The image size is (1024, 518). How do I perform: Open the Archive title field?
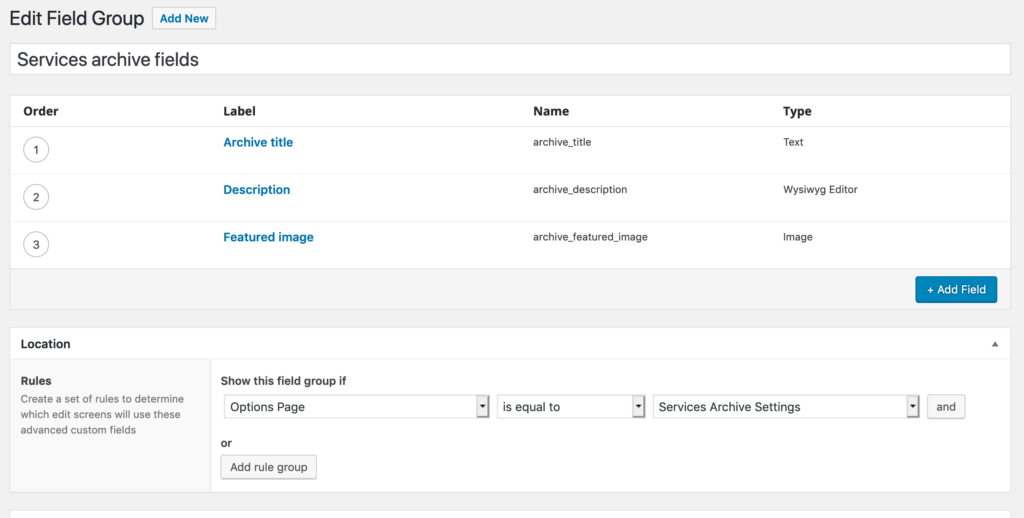tap(258, 142)
